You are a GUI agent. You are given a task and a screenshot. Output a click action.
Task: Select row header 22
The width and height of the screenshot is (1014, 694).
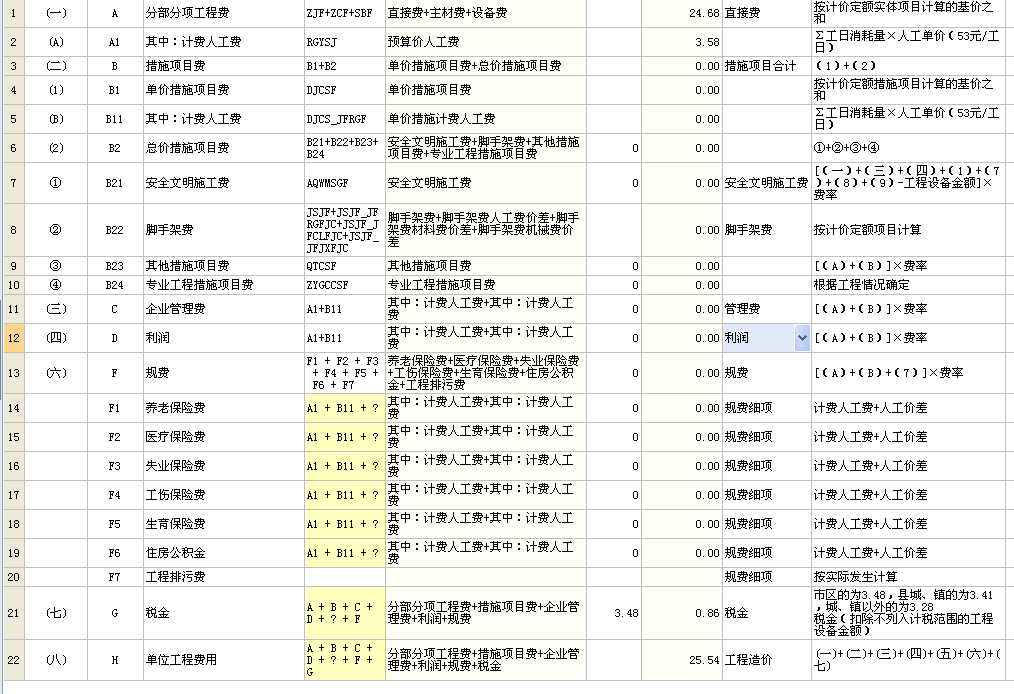click(14, 660)
